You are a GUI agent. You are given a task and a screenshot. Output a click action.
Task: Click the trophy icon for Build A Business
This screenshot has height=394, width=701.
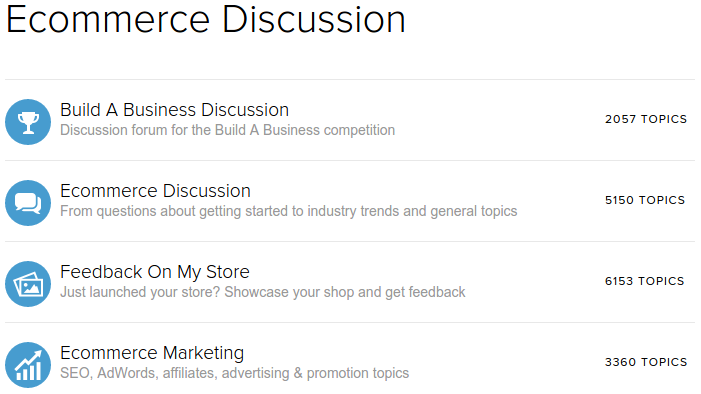point(28,122)
